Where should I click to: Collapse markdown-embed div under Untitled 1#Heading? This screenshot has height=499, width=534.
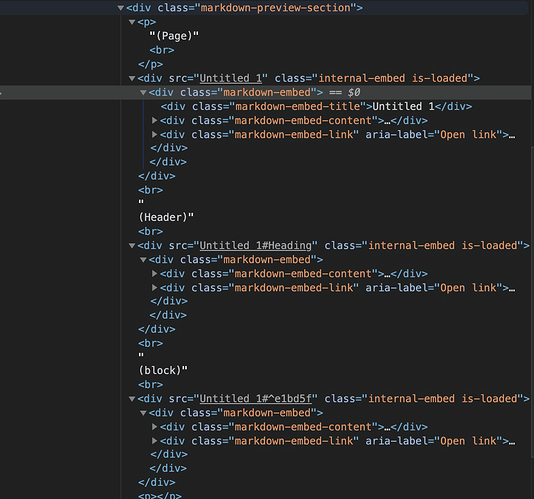(x=143, y=260)
